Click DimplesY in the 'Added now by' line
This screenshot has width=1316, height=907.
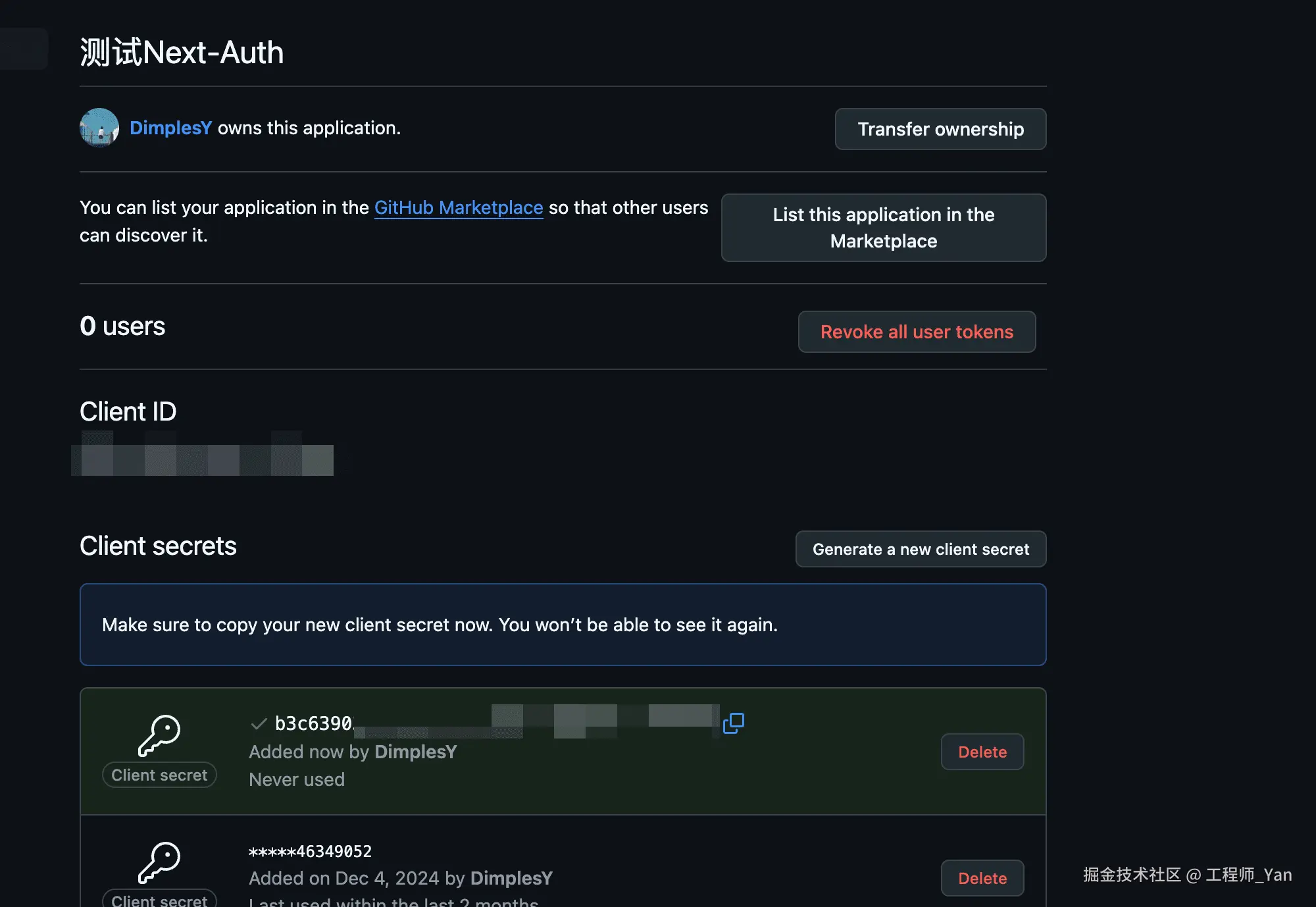pos(415,752)
